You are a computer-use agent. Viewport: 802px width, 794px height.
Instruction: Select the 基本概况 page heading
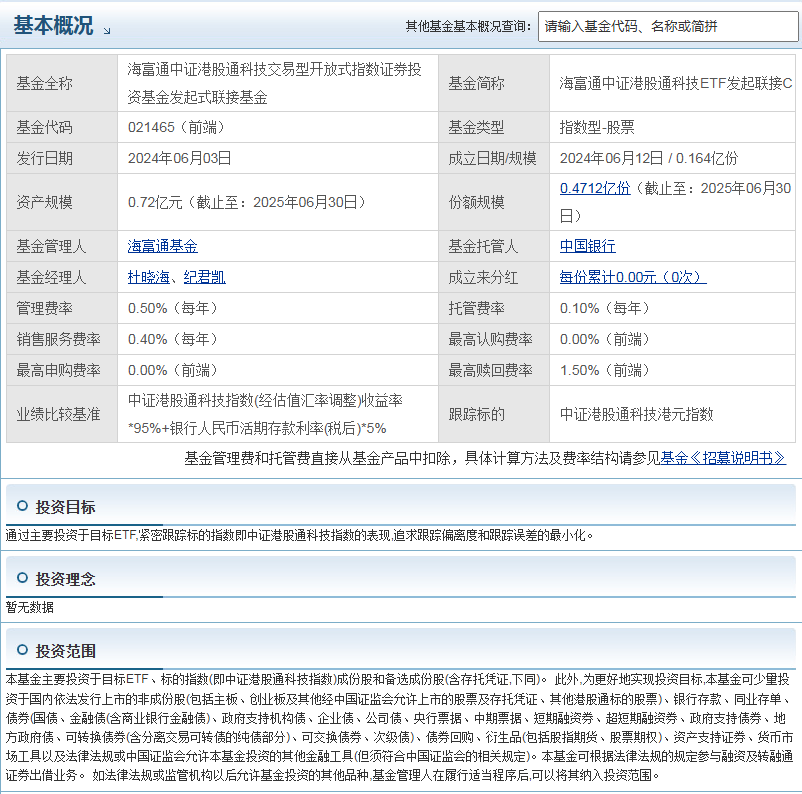53,26
